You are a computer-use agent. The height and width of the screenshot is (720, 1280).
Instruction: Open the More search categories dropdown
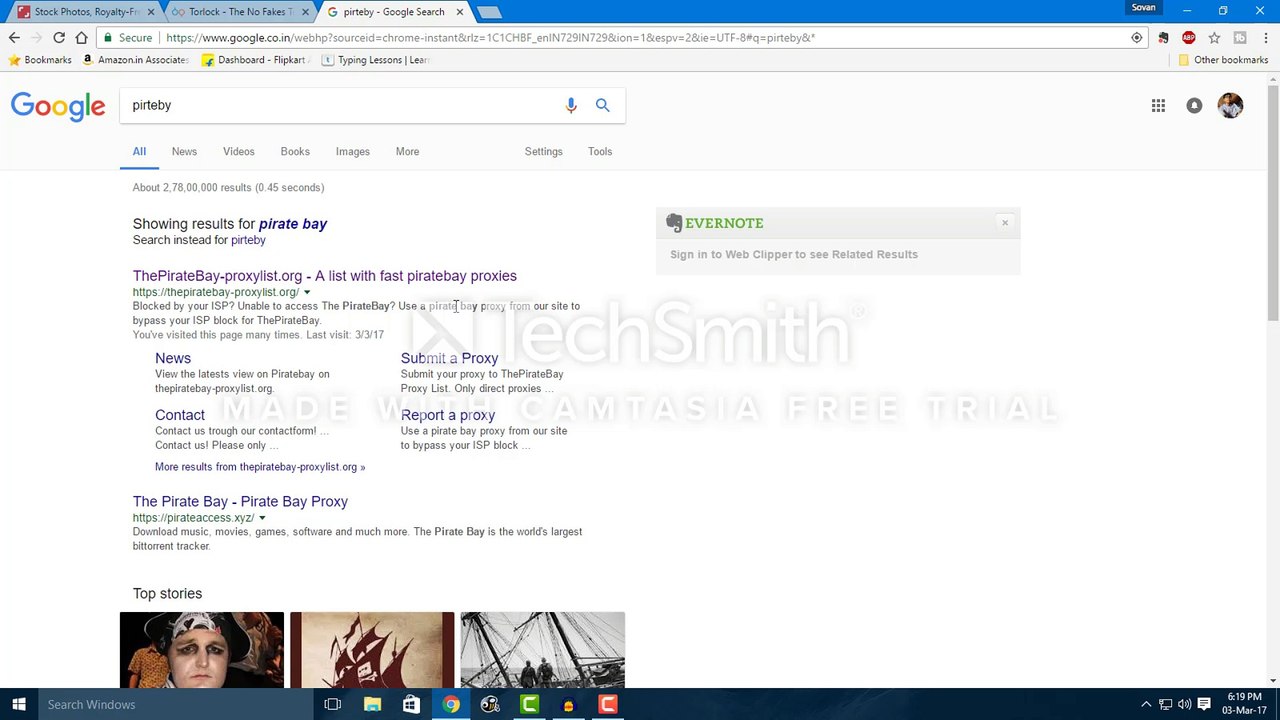click(407, 152)
